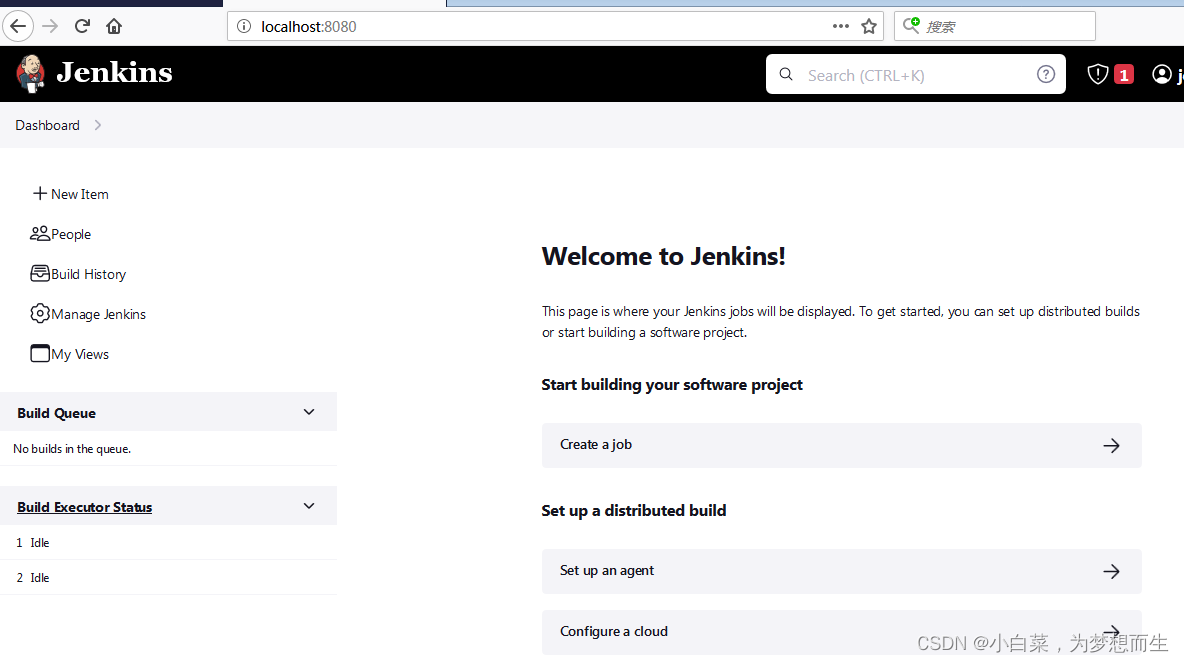Click 'Start building your software project' heading
This screenshot has height=662, width=1184.
click(672, 385)
